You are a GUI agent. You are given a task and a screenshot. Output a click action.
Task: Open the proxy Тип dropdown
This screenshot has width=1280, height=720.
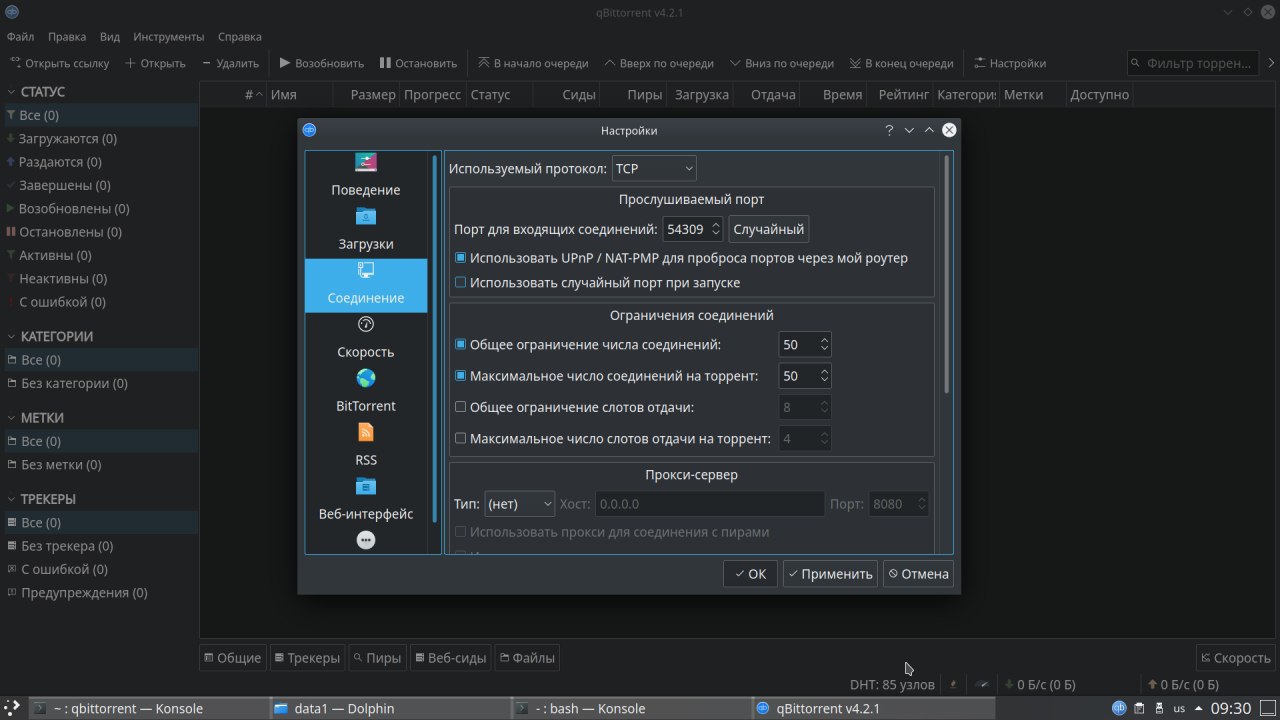tap(519, 504)
